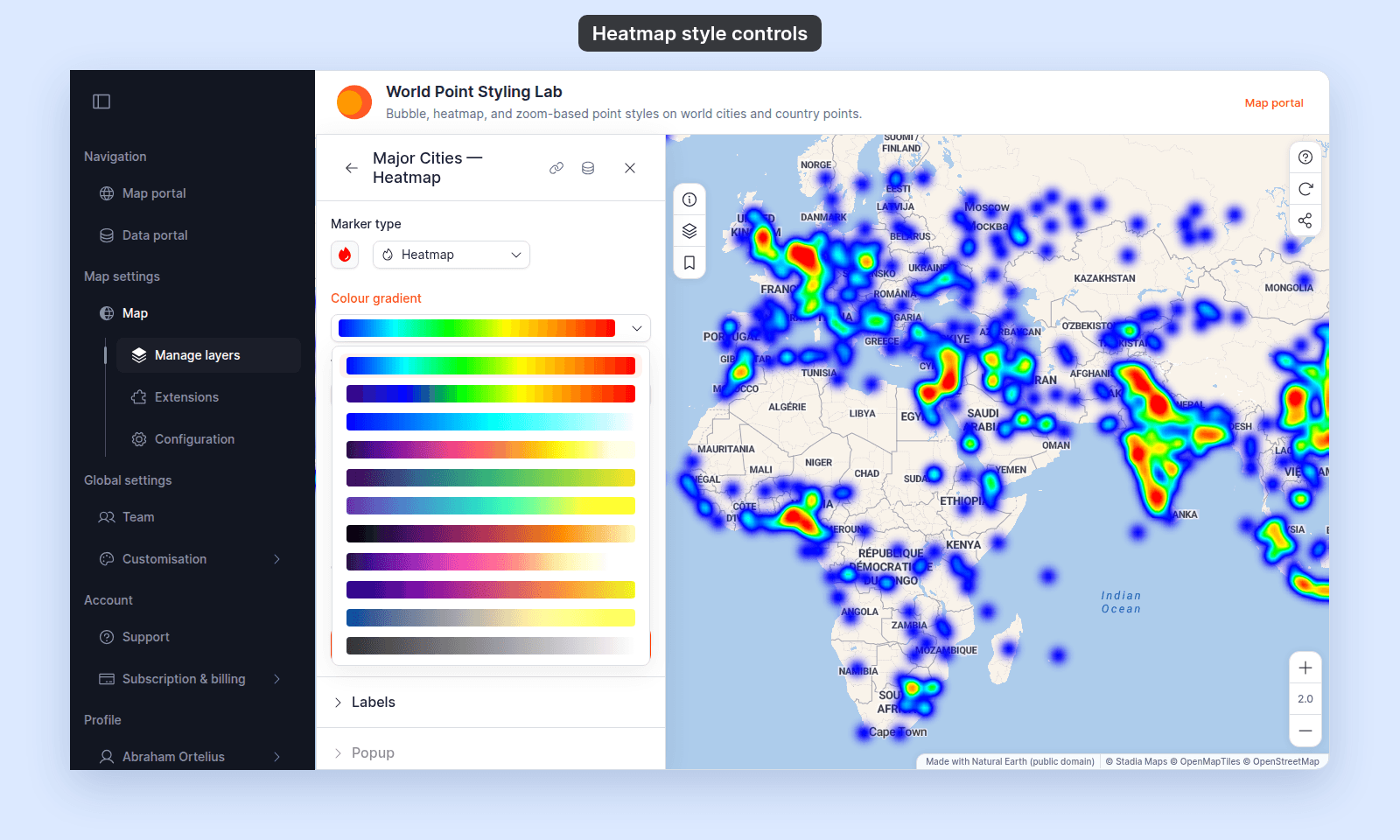Pick the grayscale gradient option
This screenshot has height=840, width=1400.
pos(491,646)
